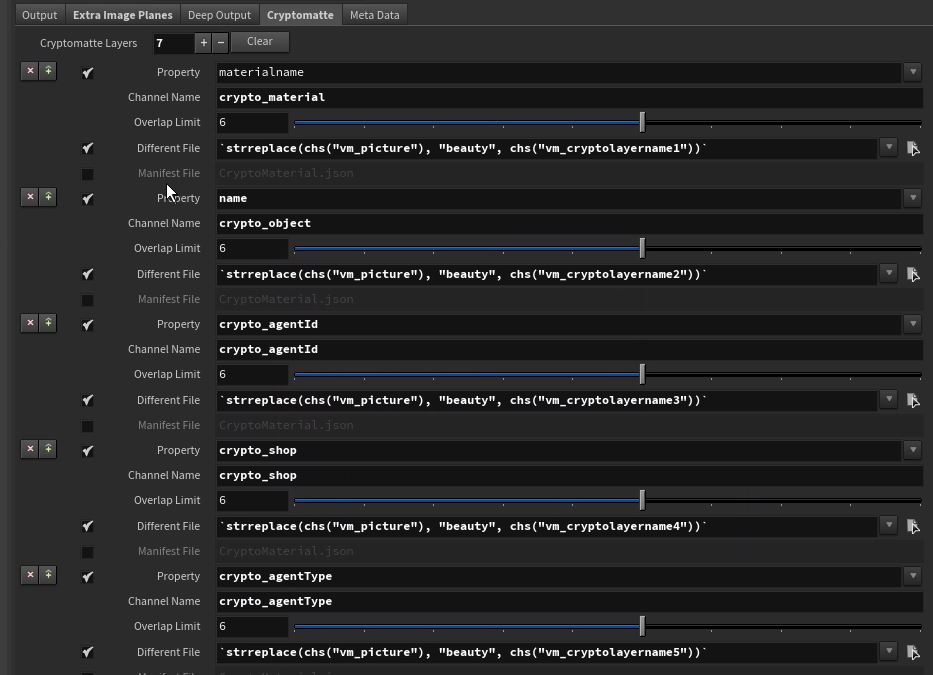Adjust Overlap Limit slider for crypto_agentType channel
This screenshot has height=675, width=933.
(608, 627)
